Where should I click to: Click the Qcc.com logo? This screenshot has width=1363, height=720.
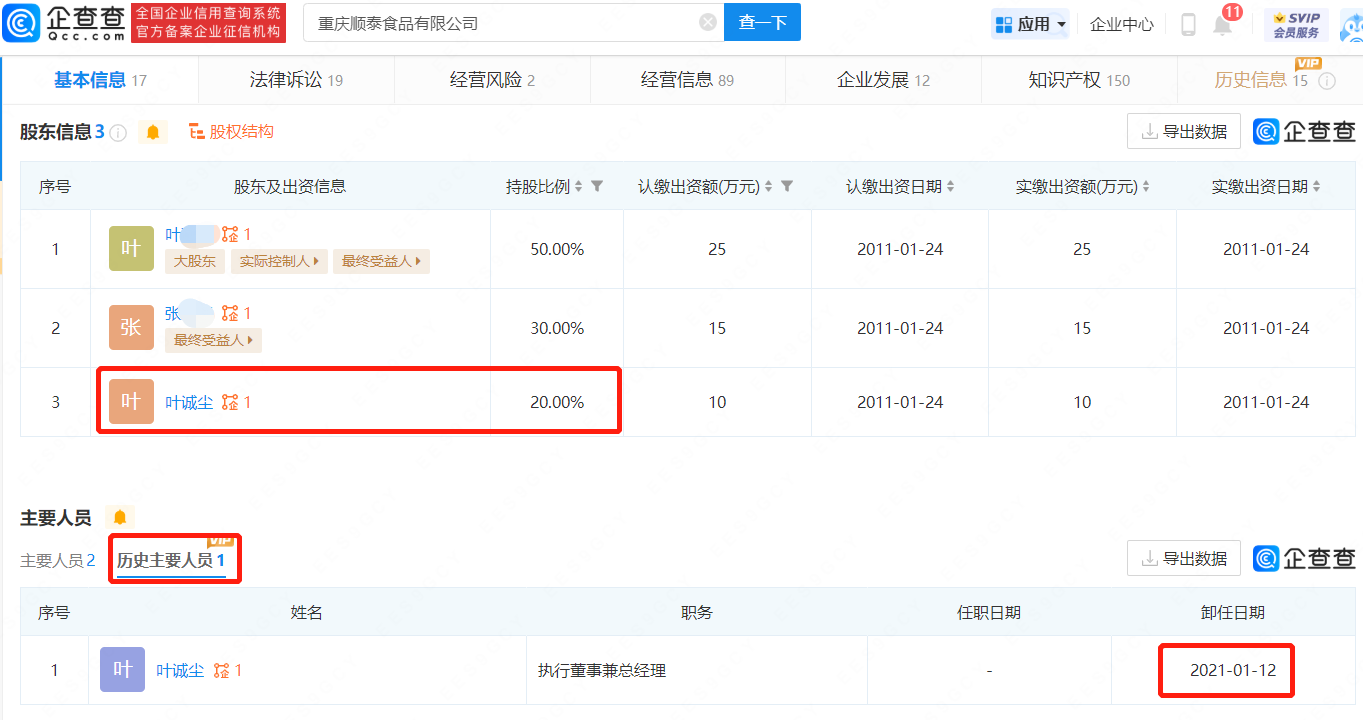click(65, 22)
